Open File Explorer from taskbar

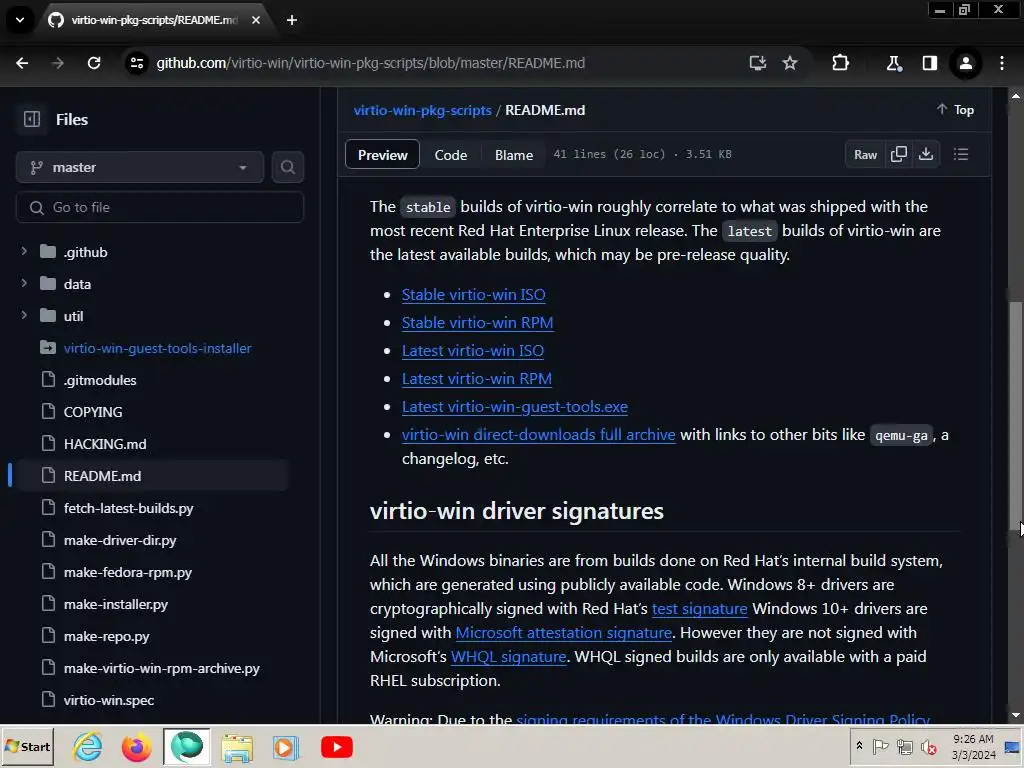pos(236,747)
